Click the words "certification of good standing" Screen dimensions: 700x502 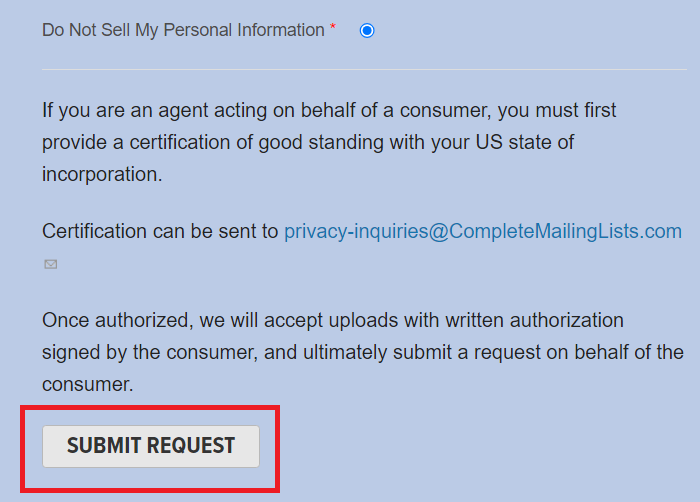(256, 142)
